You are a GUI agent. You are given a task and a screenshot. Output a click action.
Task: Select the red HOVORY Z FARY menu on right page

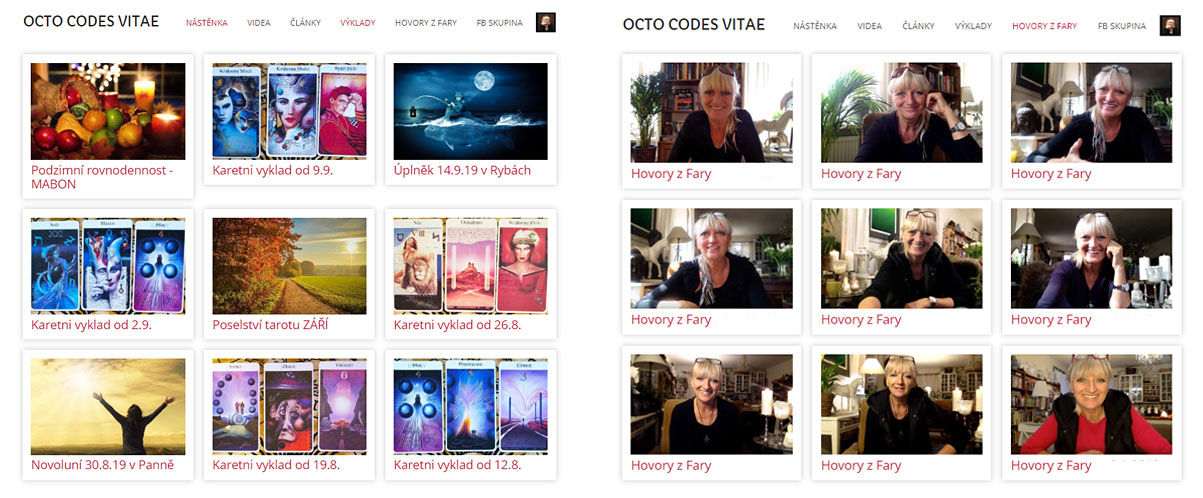point(1044,26)
